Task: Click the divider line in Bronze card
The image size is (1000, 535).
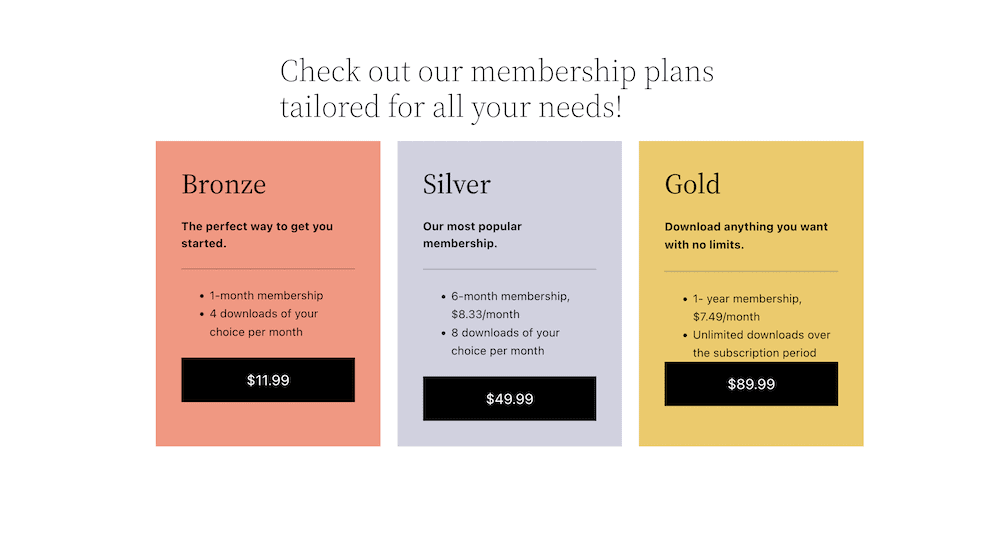Action: [x=268, y=269]
